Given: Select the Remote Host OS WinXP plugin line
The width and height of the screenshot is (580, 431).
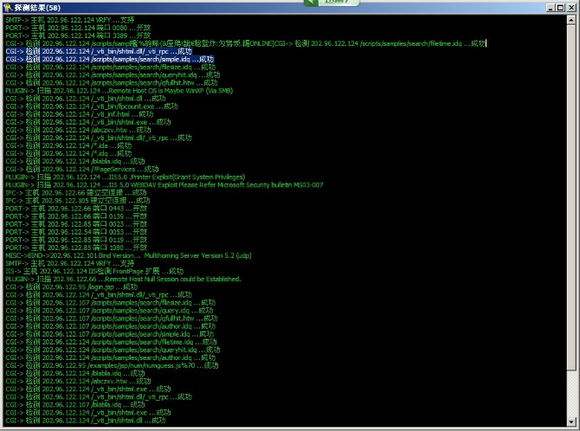Looking at the screenshot, I should pyautogui.click(x=119, y=91).
